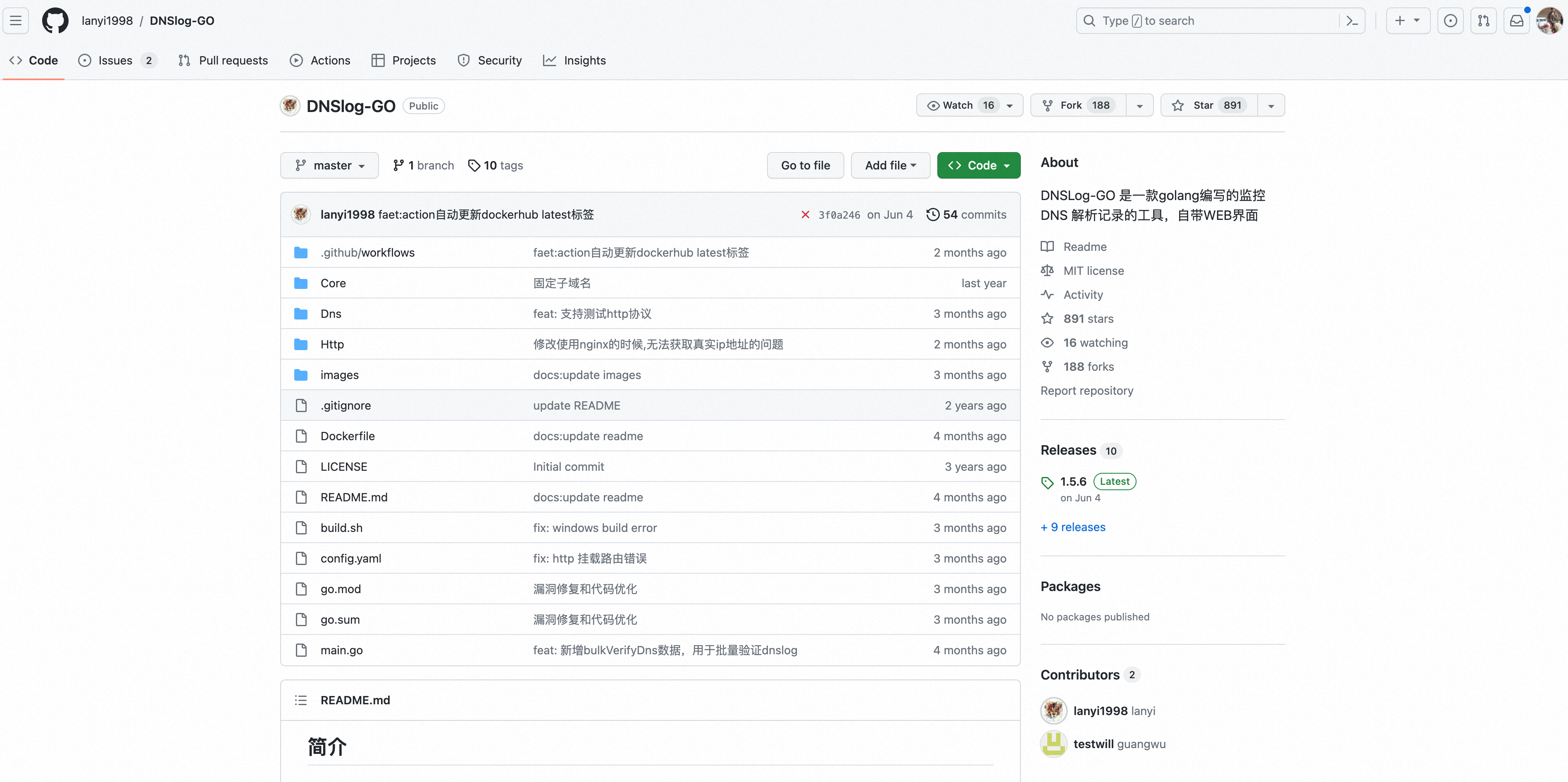The height and width of the screenshot is (782, 1568).
Task: Click the fork icon next to 188 forks
Action: pos(1047,366)
